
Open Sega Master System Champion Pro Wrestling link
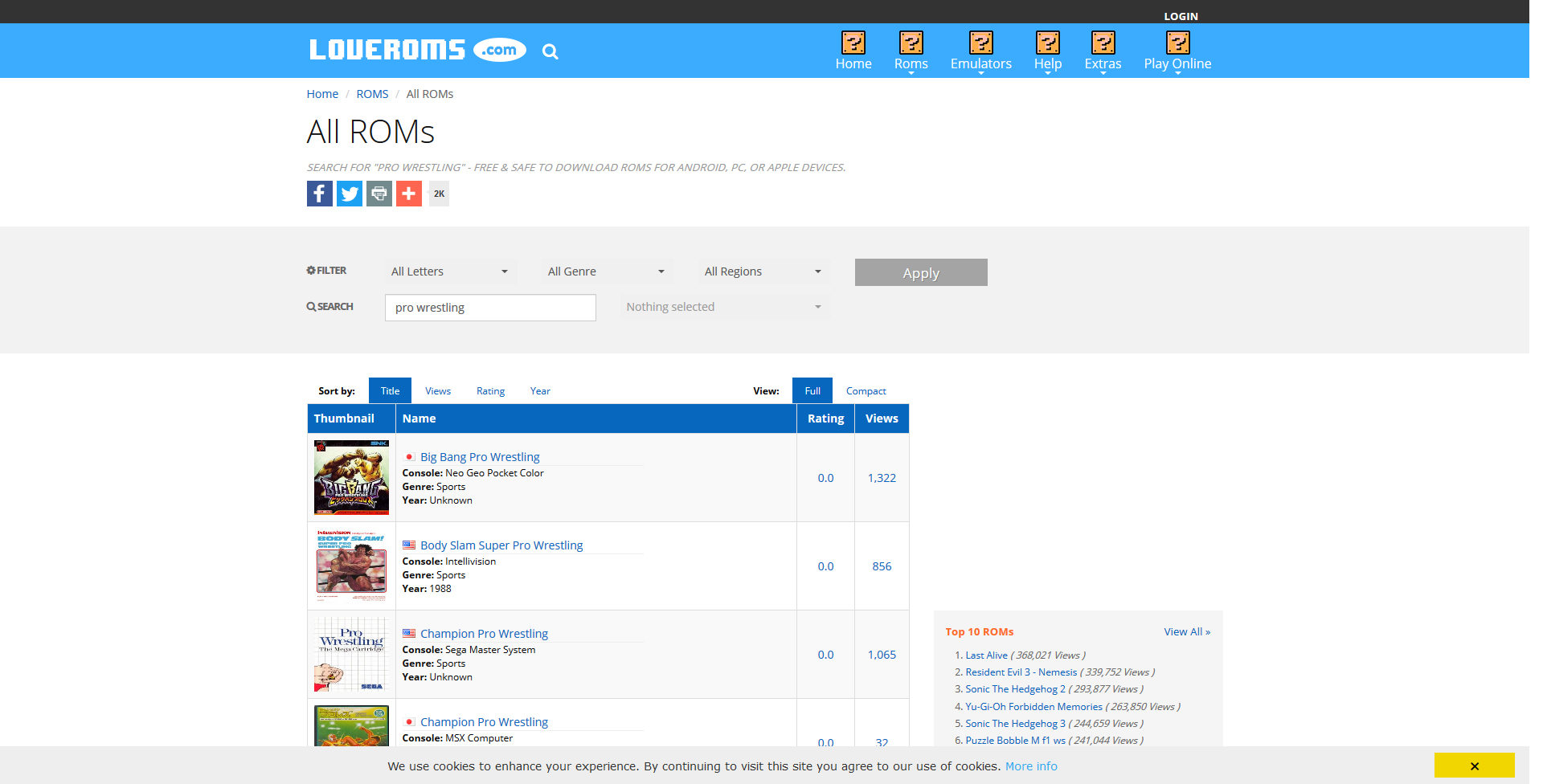click(484, 634)
